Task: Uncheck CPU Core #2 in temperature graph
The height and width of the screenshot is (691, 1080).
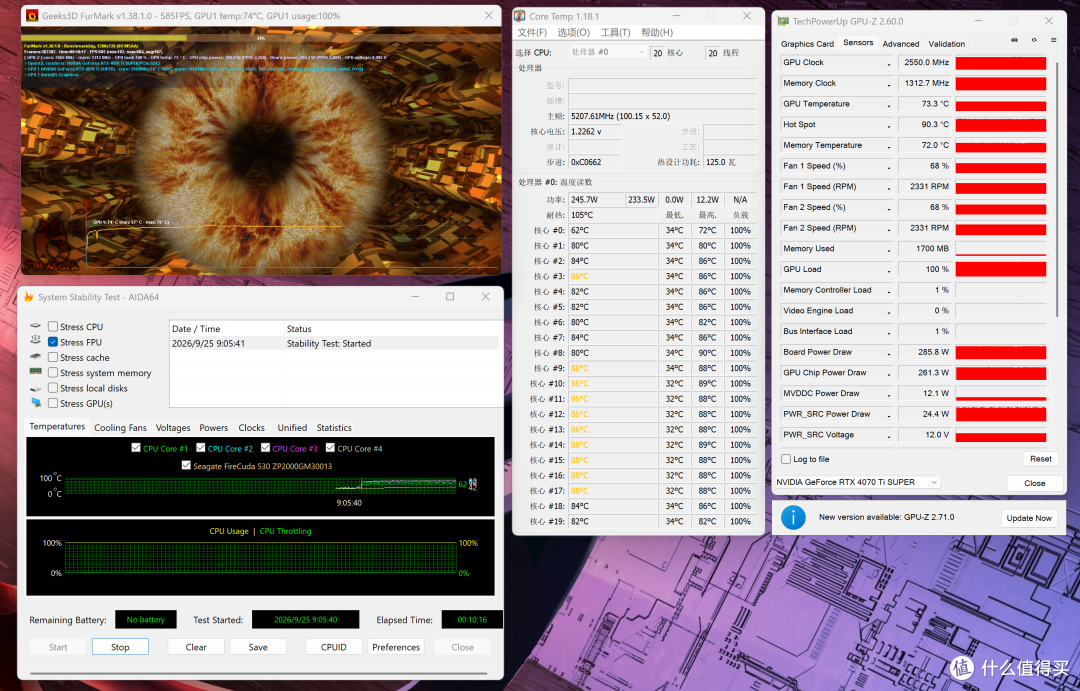Action: click(x=200, y=448)
